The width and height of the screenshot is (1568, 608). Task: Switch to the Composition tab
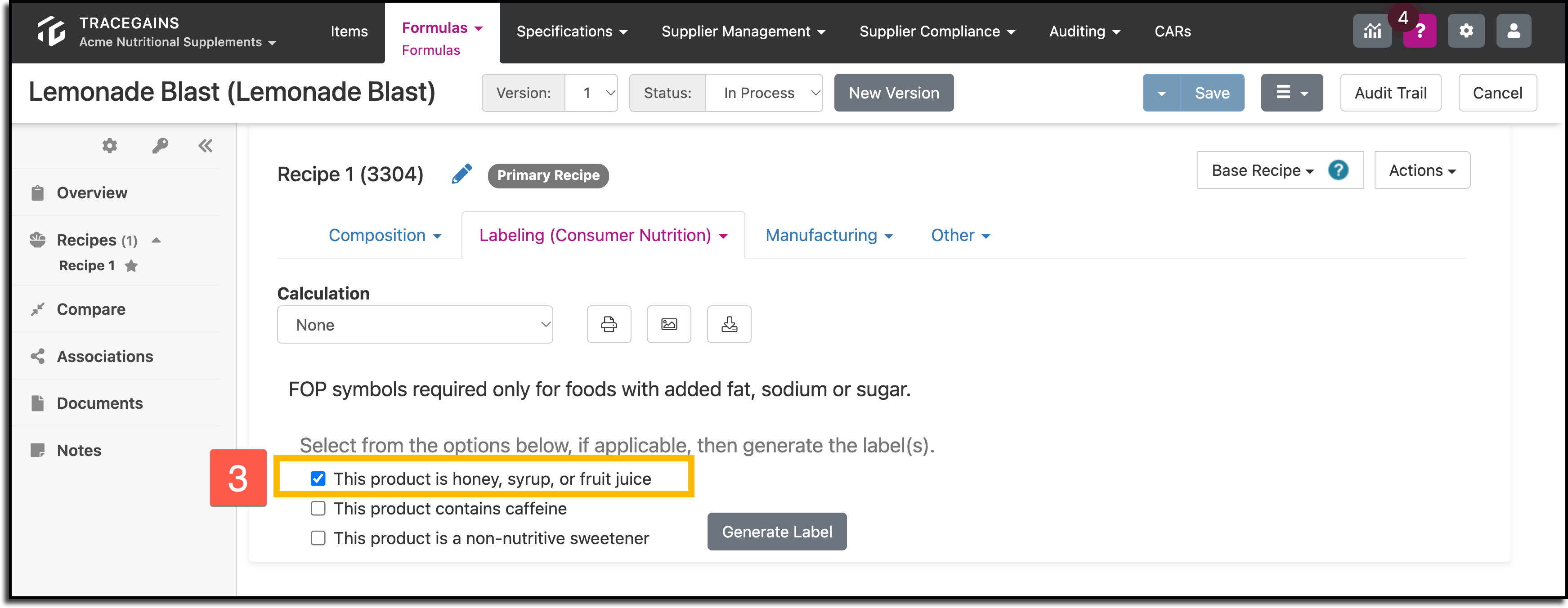pyautogui.click(x=385, y=236)
